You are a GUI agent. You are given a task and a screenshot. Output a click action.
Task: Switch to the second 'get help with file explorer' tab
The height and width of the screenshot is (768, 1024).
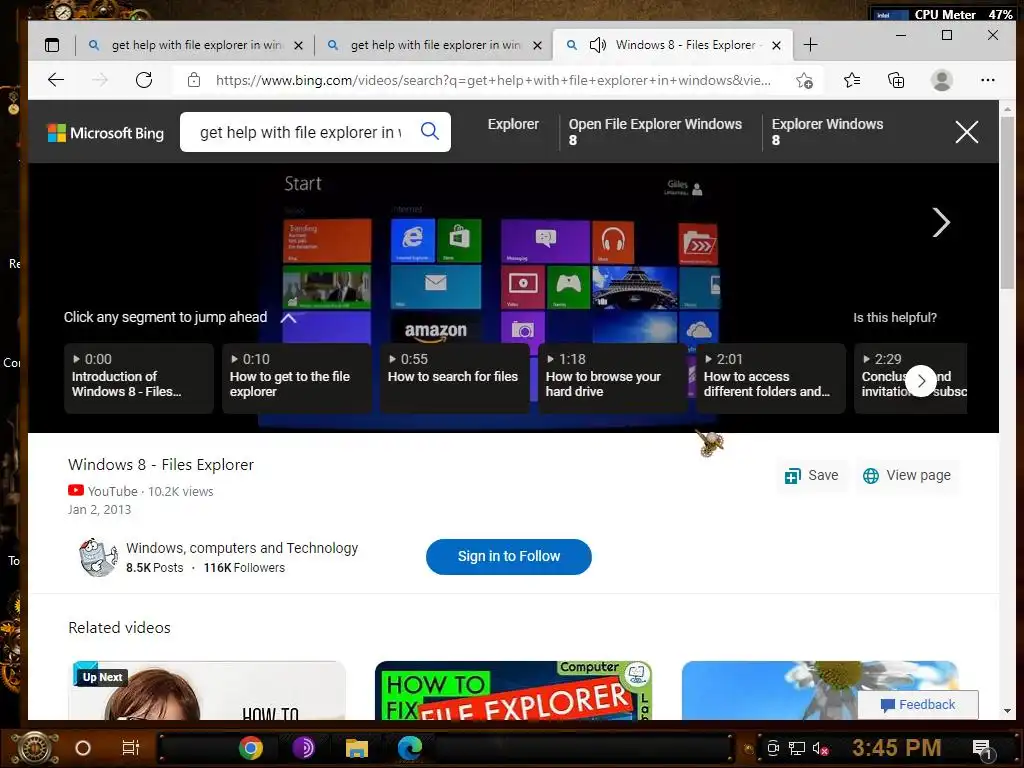pos(434,45)
